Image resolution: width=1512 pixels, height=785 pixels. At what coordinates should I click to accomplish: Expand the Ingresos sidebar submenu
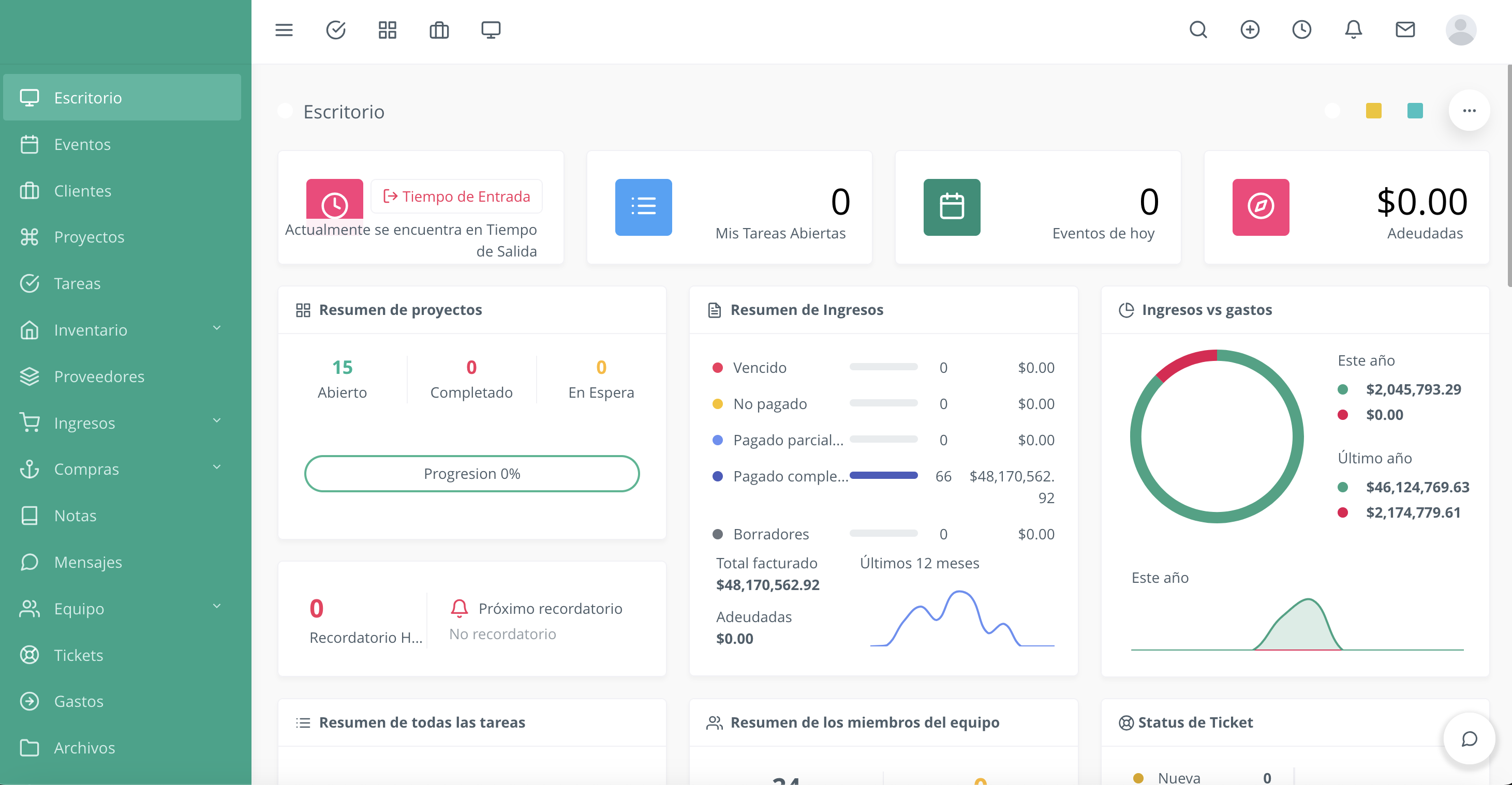click(217, 421)
